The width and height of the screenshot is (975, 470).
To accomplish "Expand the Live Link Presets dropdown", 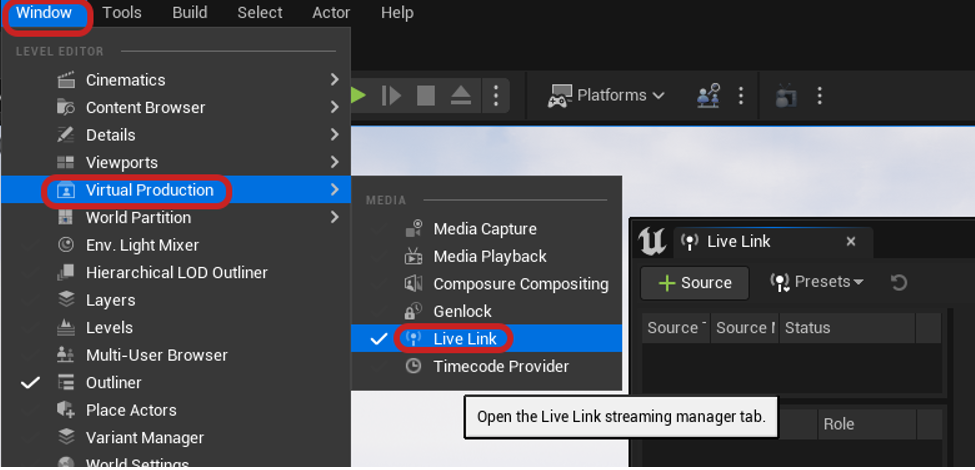I will 817,282.
